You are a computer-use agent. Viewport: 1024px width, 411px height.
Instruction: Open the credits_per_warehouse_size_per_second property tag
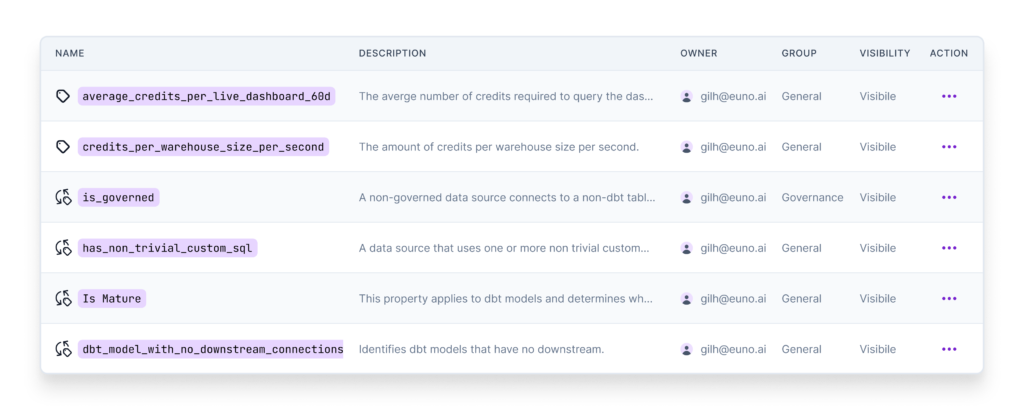(203, 147)
